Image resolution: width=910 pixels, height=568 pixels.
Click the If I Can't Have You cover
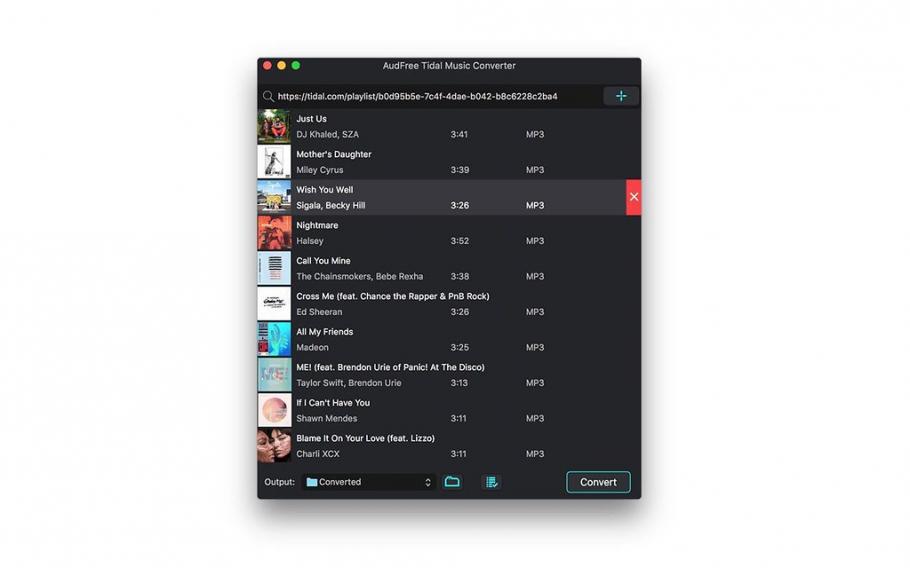pyautogui.click(x=274, y=410)
